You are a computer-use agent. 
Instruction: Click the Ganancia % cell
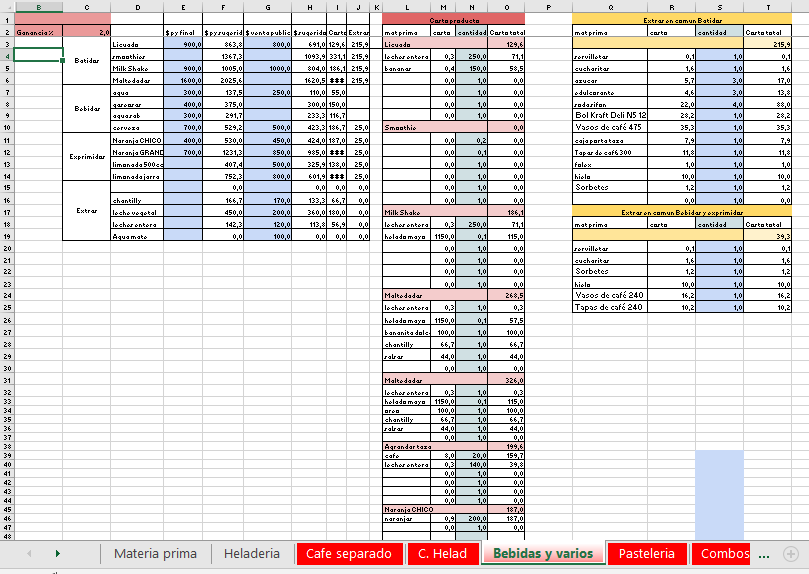click(x=39, y=32)
